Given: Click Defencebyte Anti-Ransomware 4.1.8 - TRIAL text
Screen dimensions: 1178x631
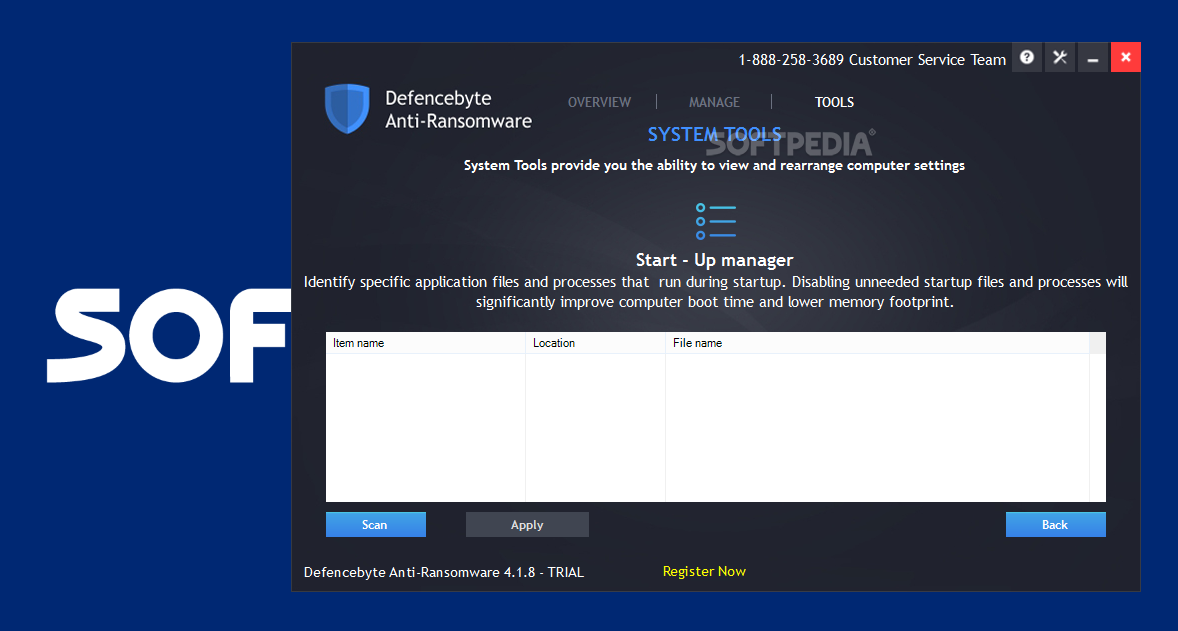Looking at the screenshot, I should pyautogui.click(x=443, y=572).
